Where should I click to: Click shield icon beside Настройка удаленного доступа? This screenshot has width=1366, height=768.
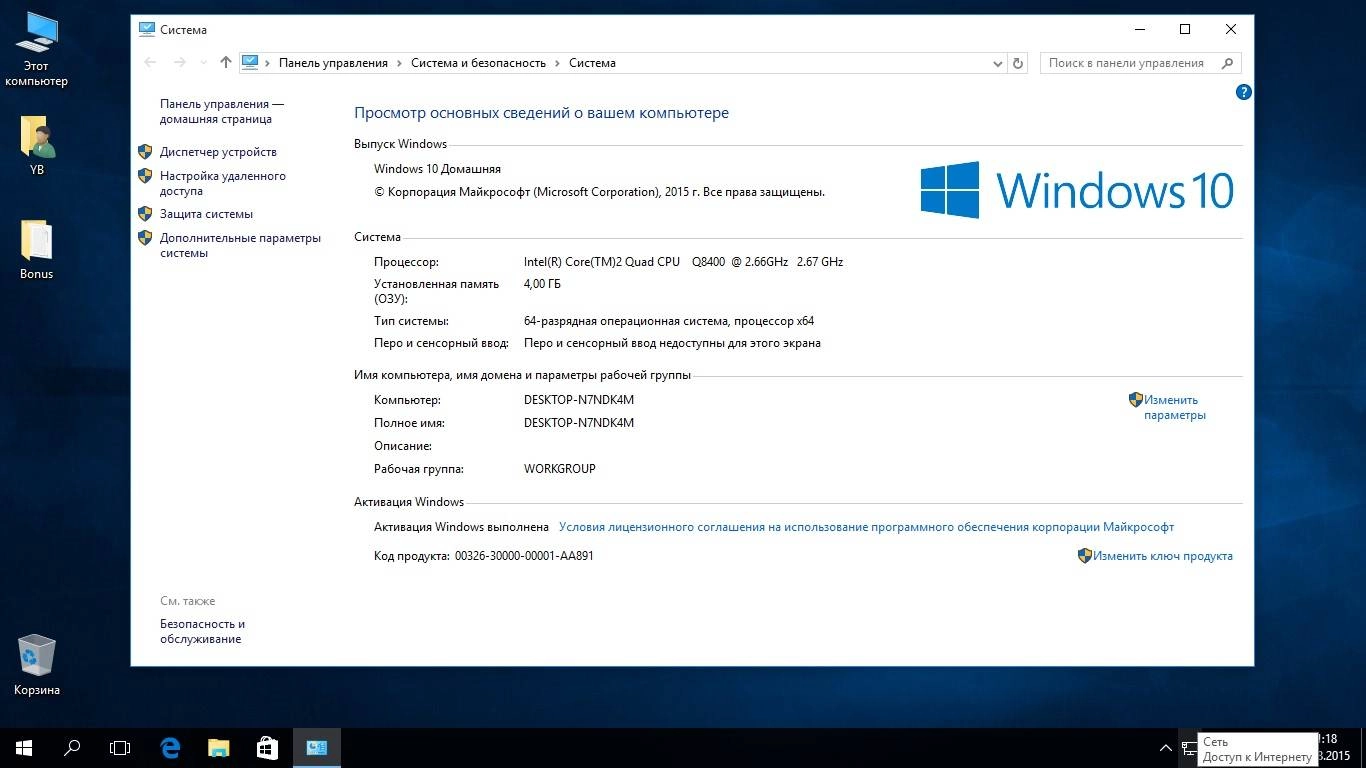[x=145, y=176]
